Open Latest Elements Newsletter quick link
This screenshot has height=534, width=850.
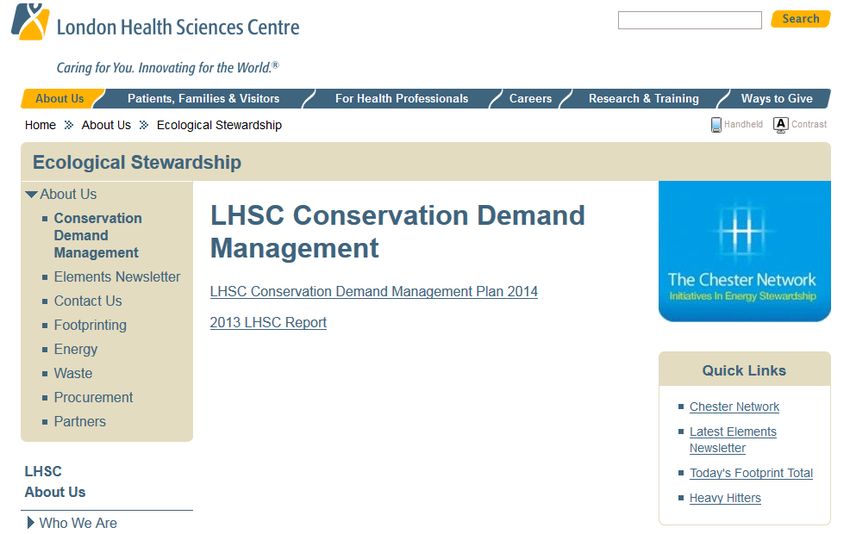(733, 440)
